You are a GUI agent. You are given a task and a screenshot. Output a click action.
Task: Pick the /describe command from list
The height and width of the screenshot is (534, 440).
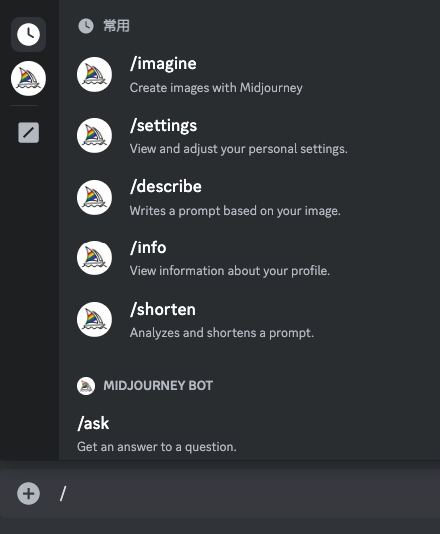[250, 198]
